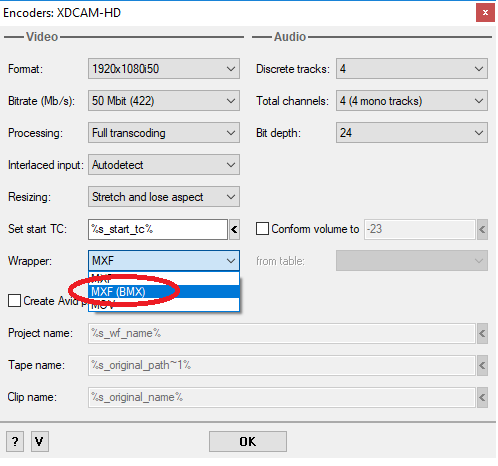The height and width of the screenshot is (466, 498).
Task: Click the V button at bottom left
Action: [40, 442]
